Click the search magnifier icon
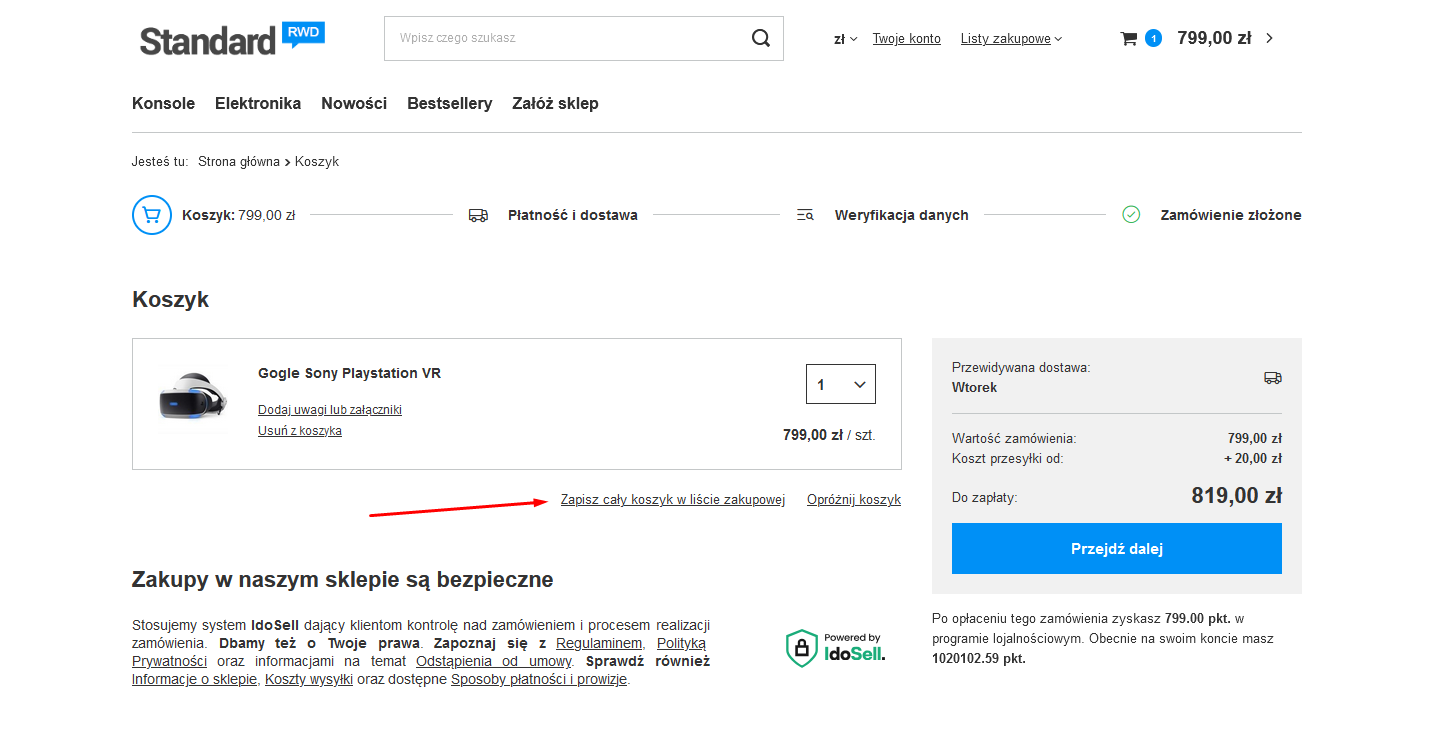The width and height of the screenshot is (1438, 750). [x=761, y=38]
